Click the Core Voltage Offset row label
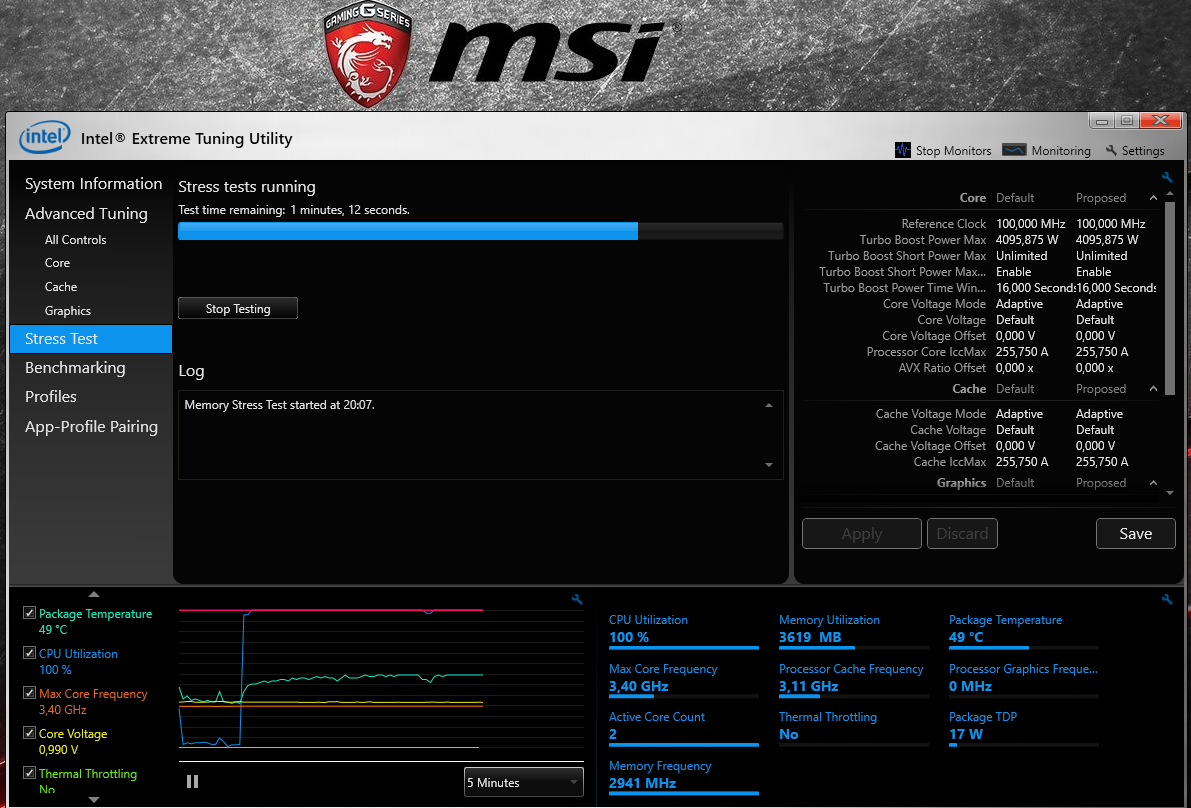Viewport: 1191px width, 808px height. [934, 336]
